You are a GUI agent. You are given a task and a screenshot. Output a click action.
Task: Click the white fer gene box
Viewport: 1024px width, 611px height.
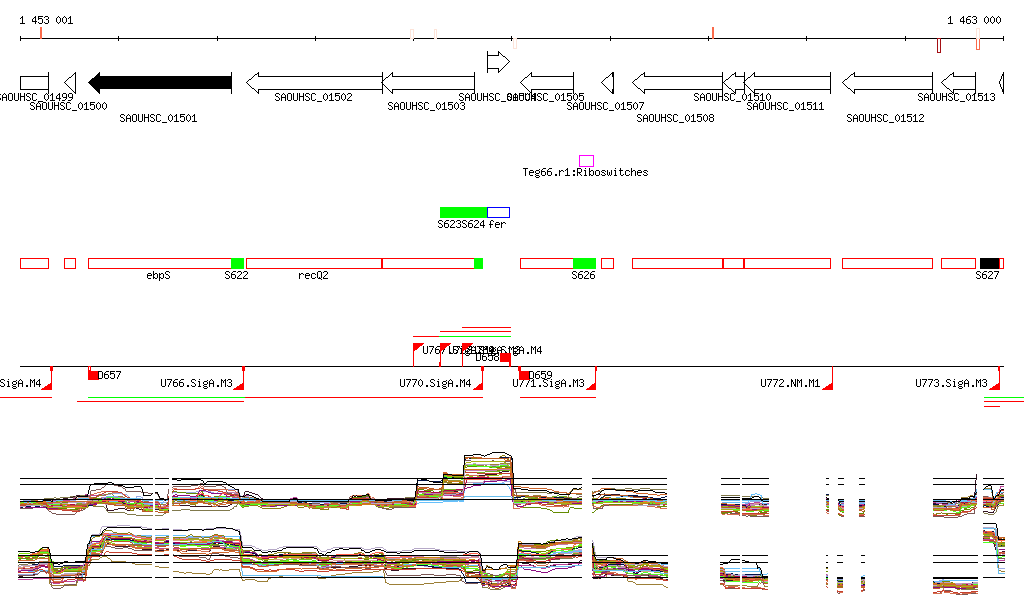499,212
